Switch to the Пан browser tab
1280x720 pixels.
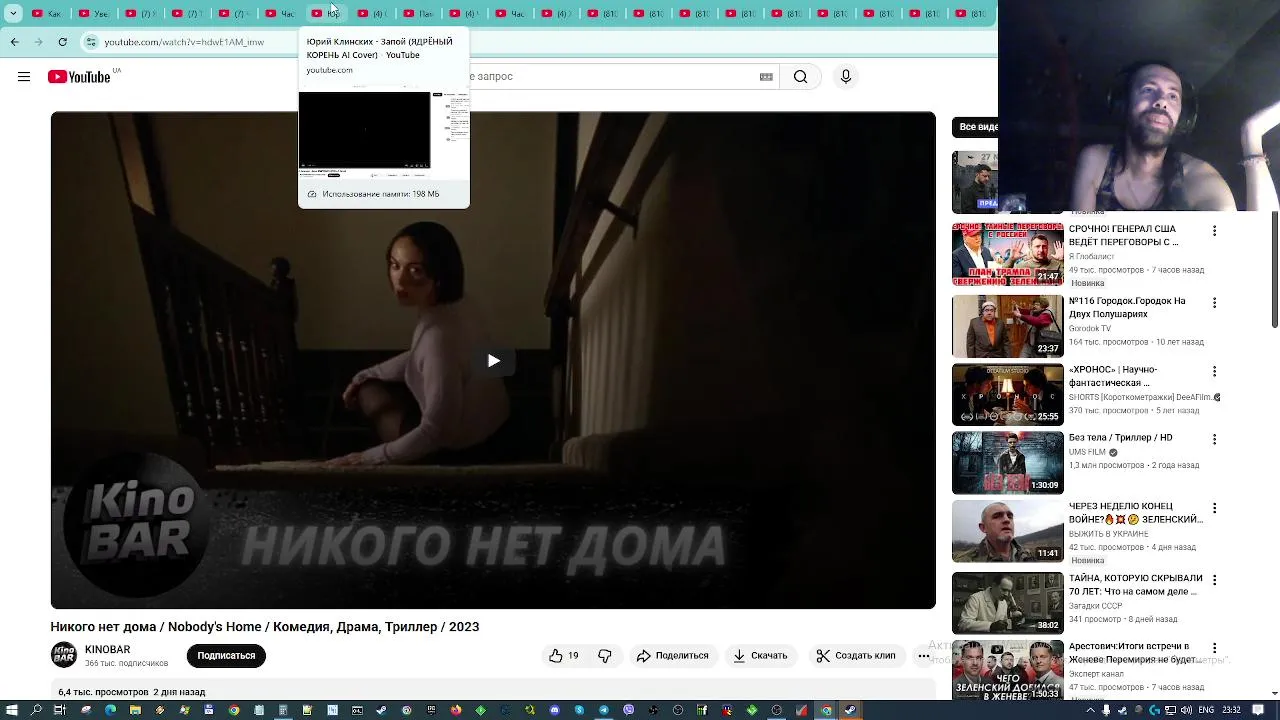coord(418,14)
